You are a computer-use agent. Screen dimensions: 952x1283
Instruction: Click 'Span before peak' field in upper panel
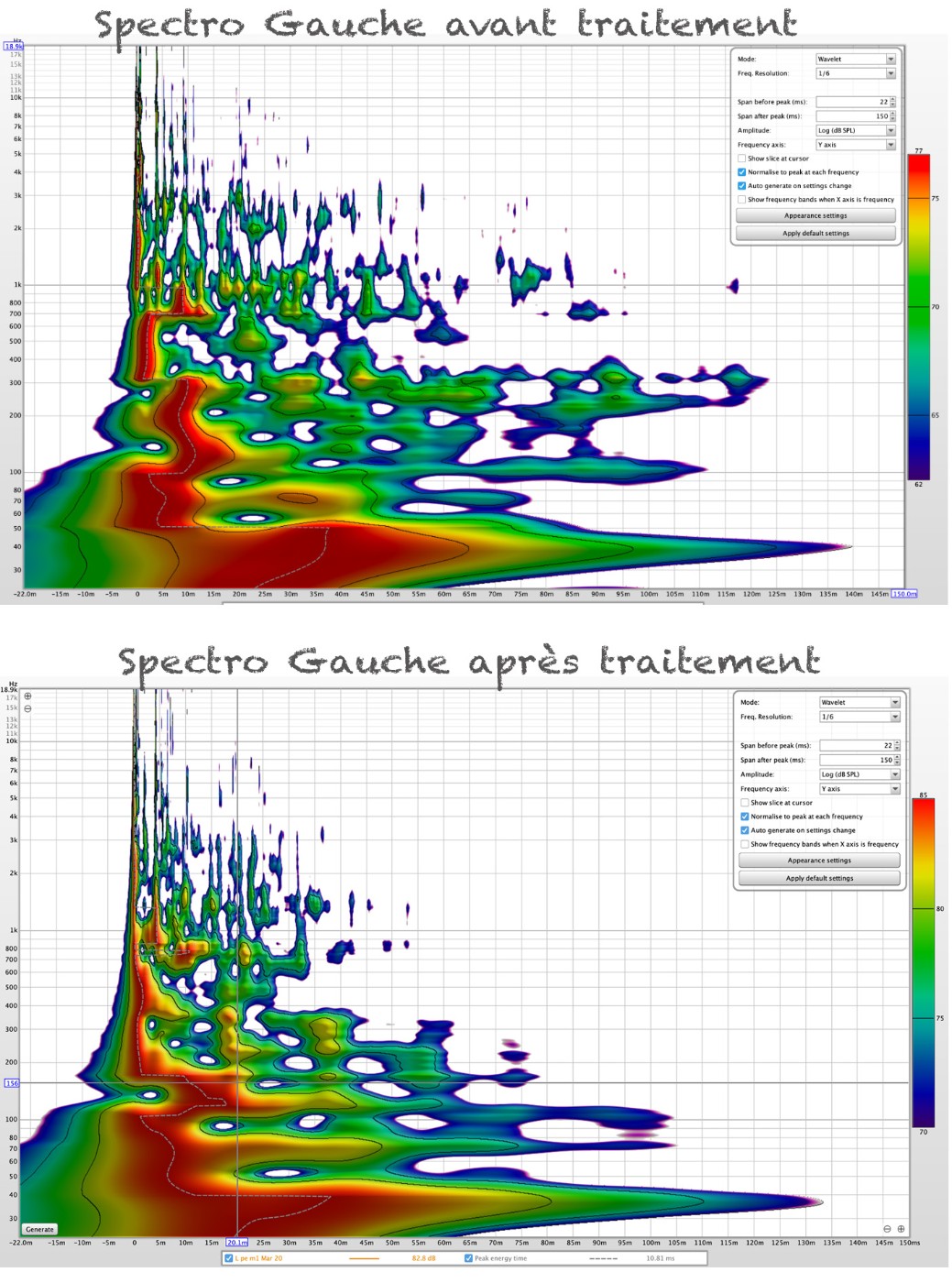pos(852,103)
